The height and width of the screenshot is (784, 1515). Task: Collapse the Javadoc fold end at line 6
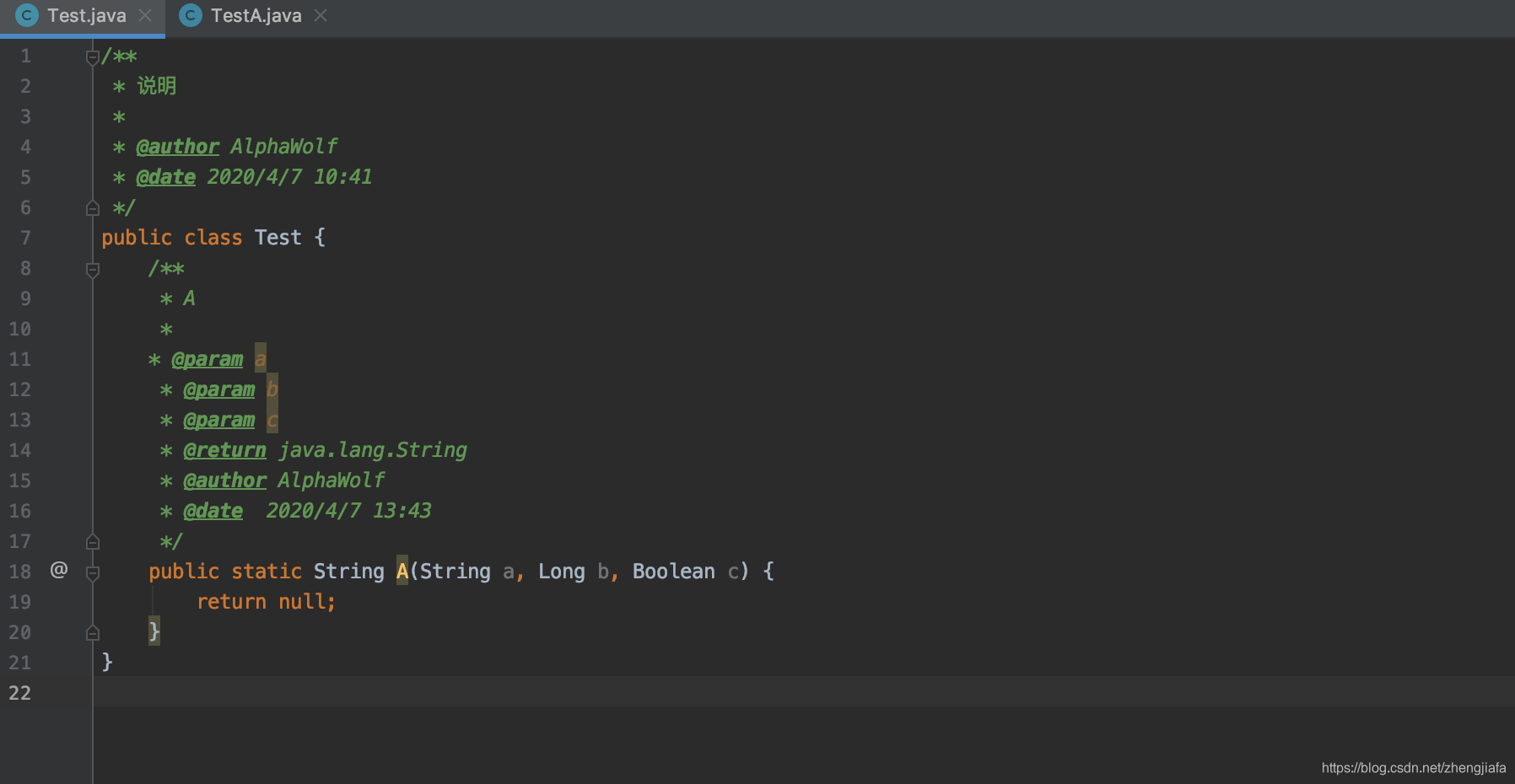click(x=93, y=207)
